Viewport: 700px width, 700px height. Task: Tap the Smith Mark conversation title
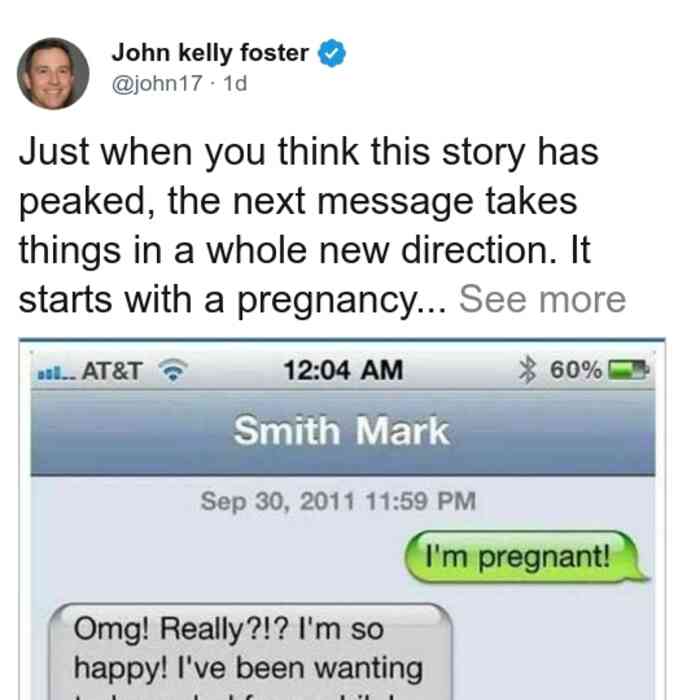click(342, 431)
